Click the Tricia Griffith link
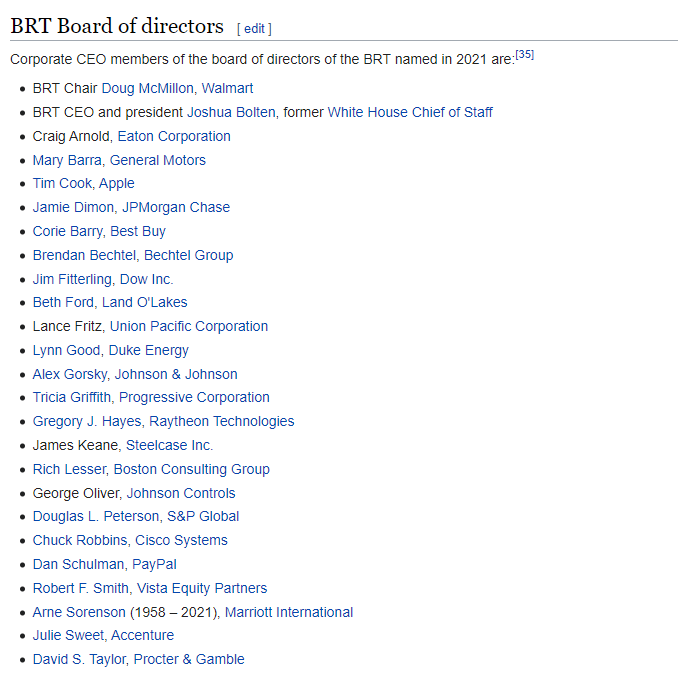The image size is (678, 682). tap(72, 397)
